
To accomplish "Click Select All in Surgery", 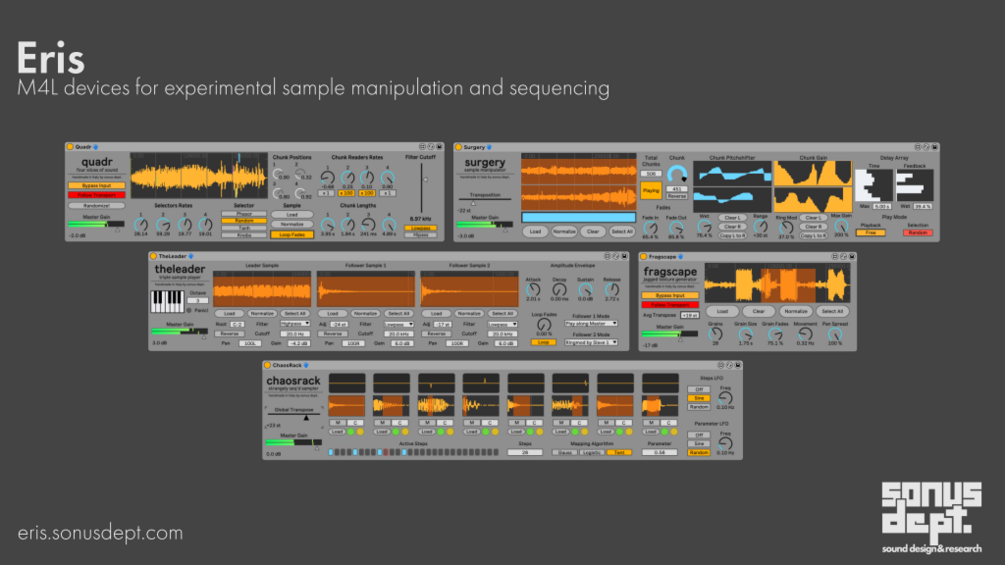I will [x=622, y=232].
